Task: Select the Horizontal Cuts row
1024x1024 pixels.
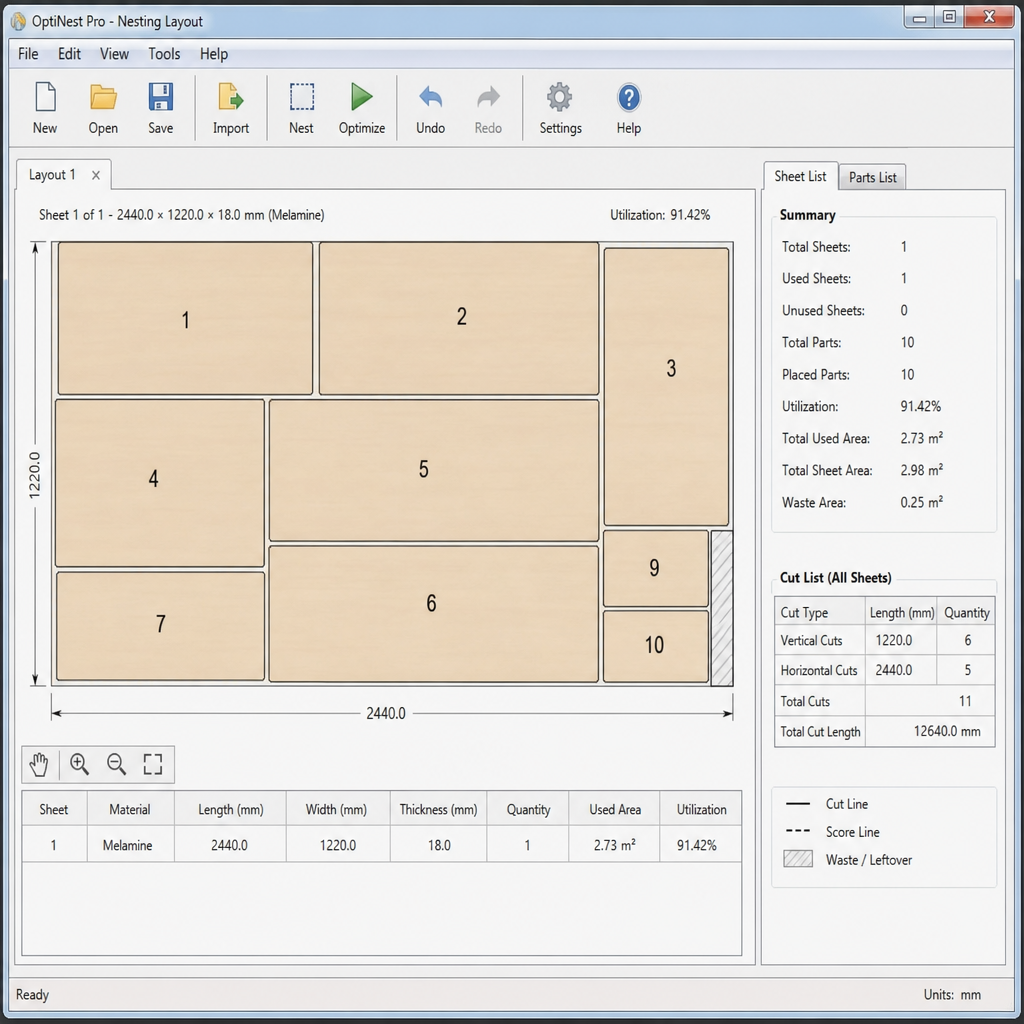Action: pos(884,670)
